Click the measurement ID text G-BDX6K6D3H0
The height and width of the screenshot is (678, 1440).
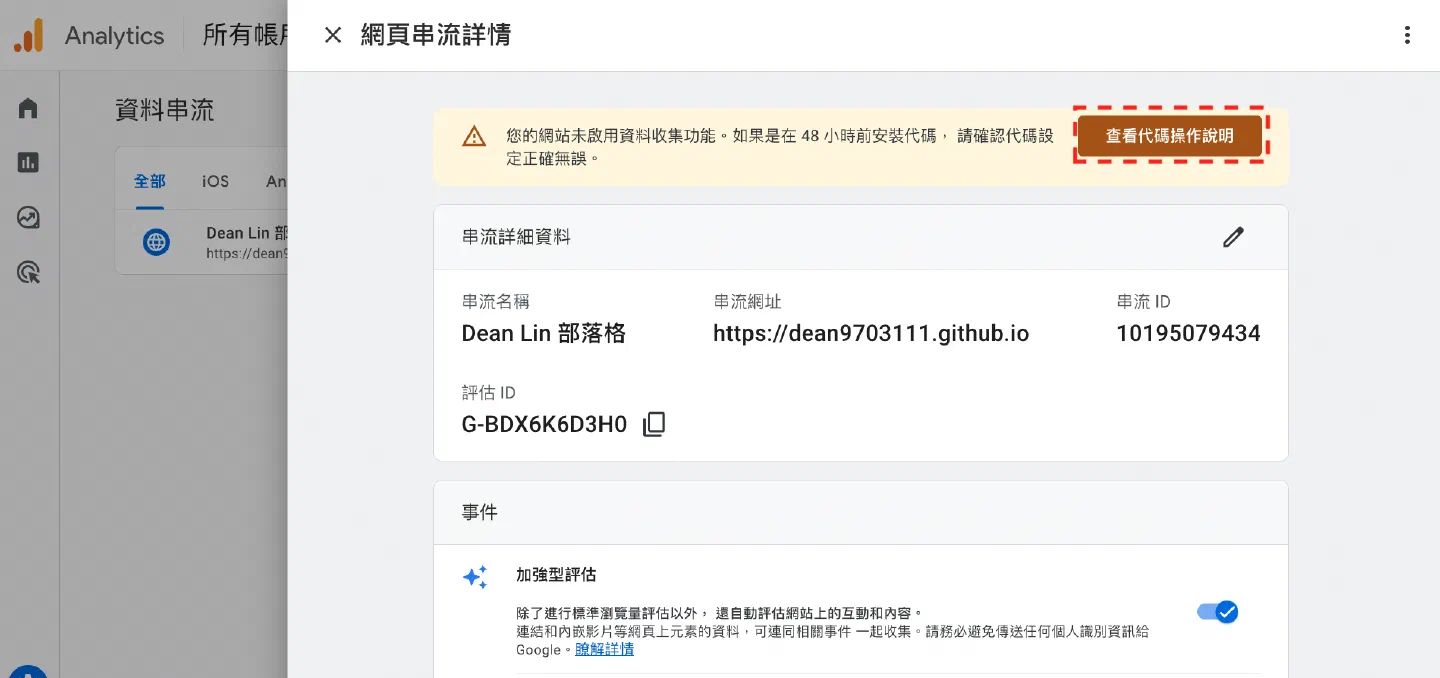[x=544, y=425]
